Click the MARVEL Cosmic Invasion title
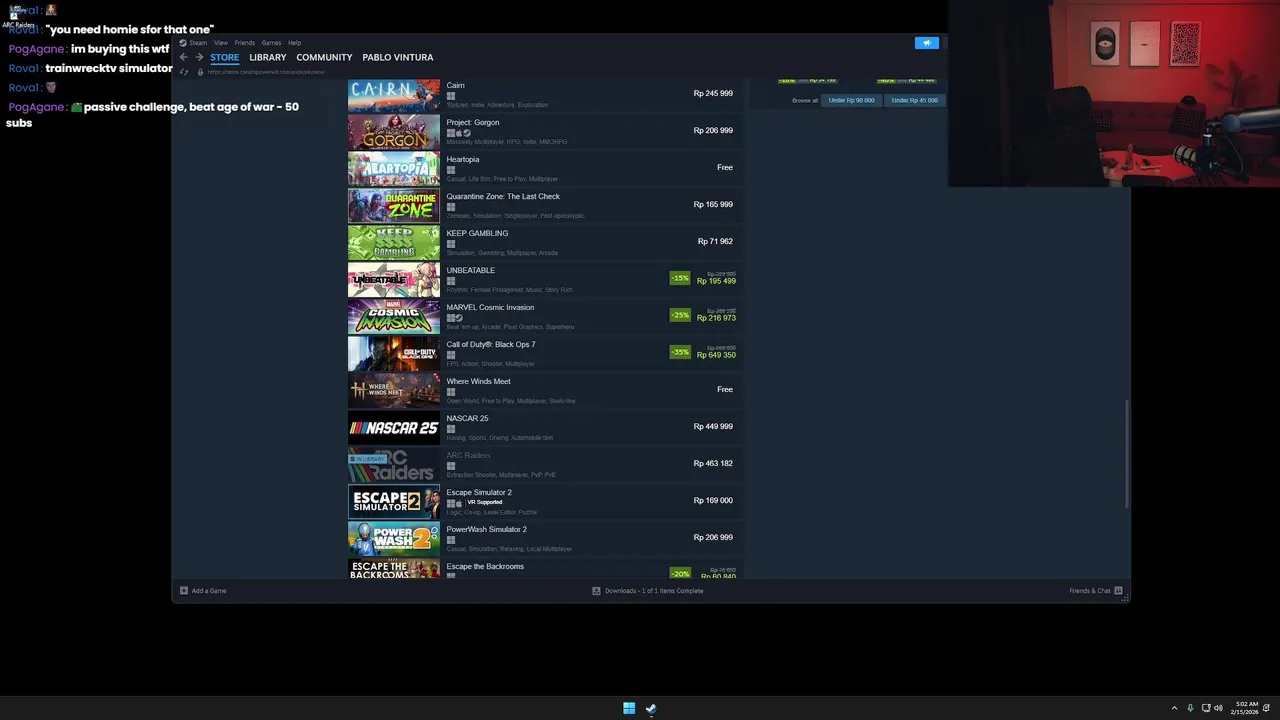1280x720 pixels. 490,307
